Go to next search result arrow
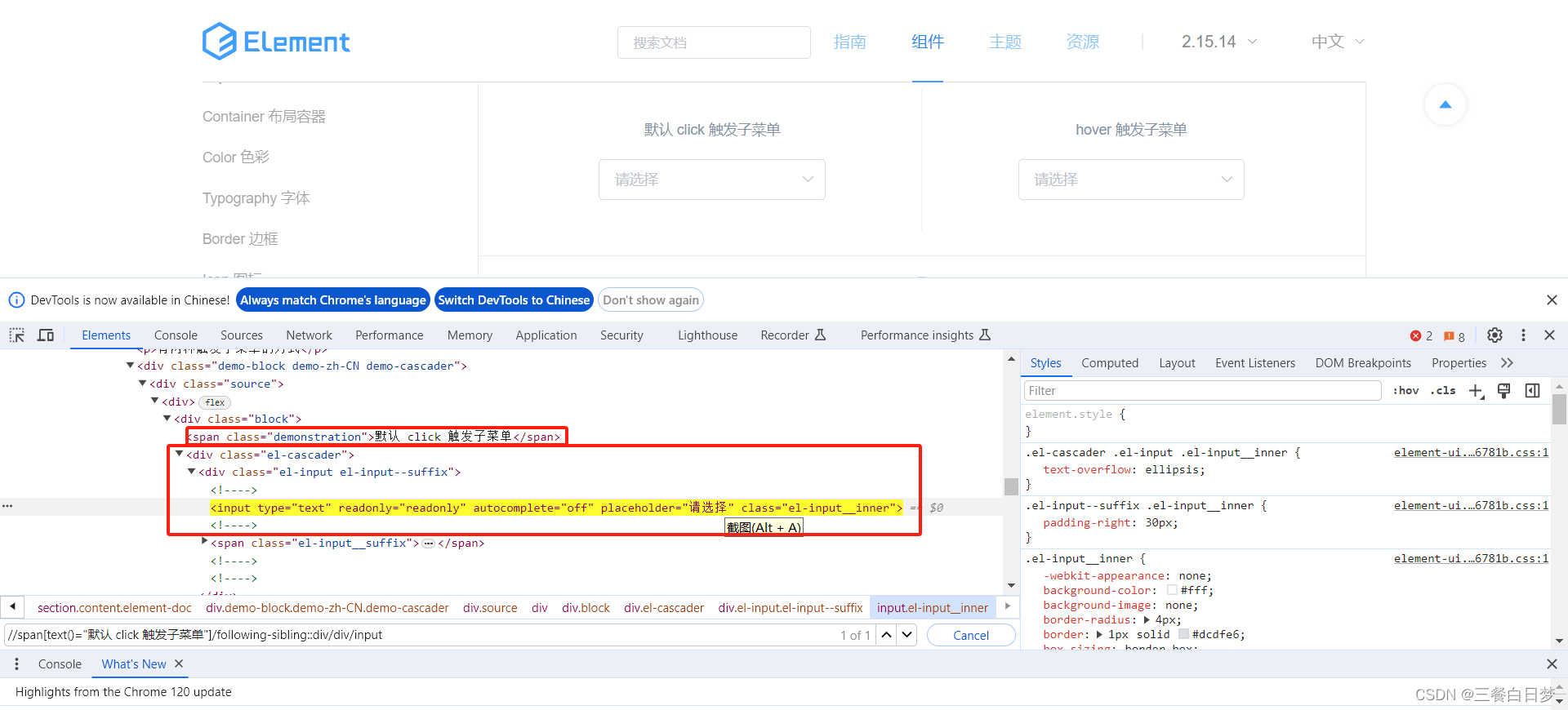Image resolution: width=1568 pixels, height=710 pixels. coord(907,635)
